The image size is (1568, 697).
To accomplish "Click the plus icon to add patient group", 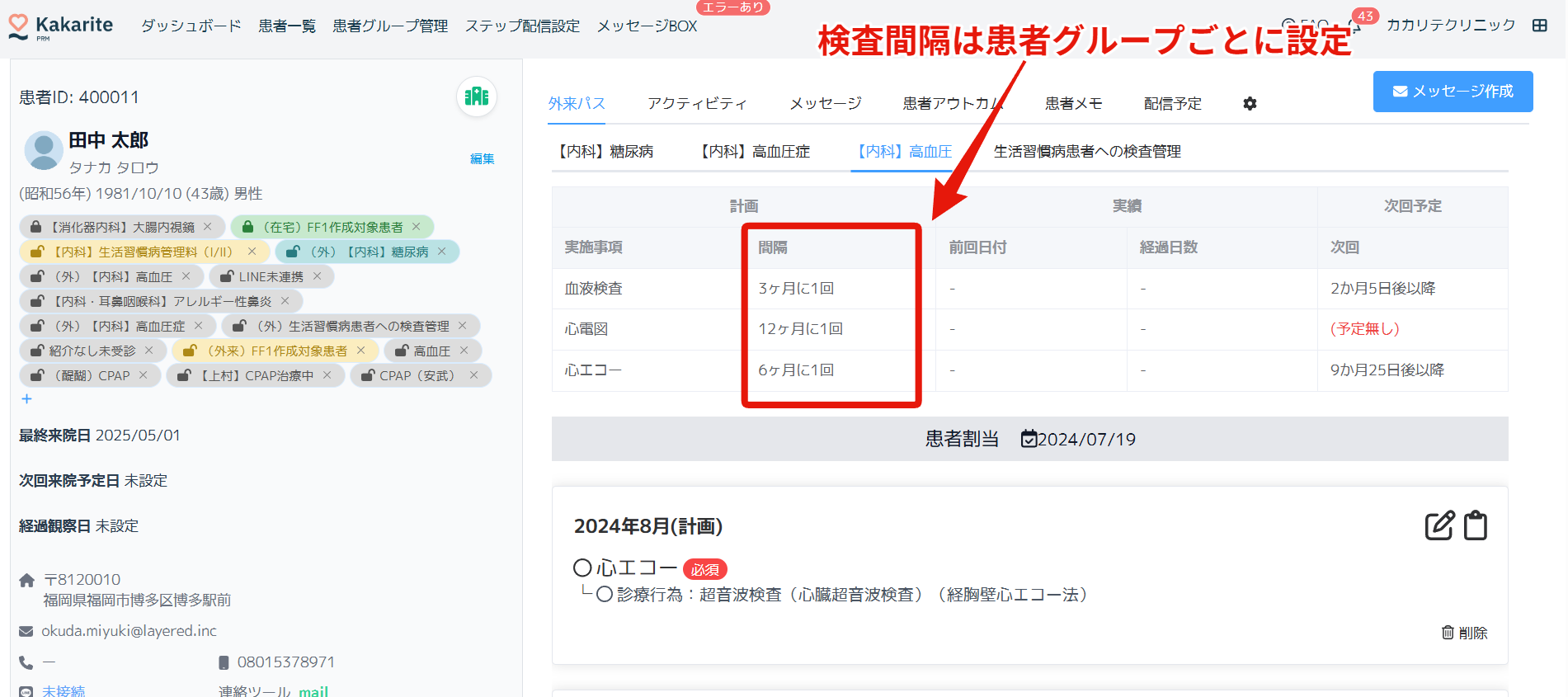I will click(26, 399).
